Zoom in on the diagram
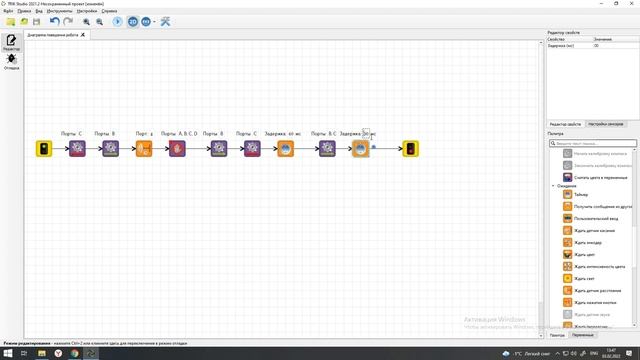640x360 pixels. (87, 22)
